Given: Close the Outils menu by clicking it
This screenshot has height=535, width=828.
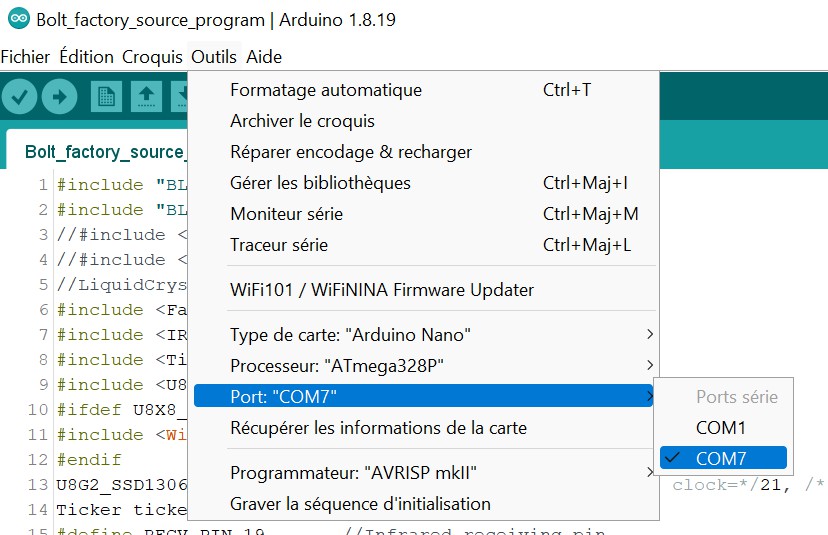Looking at the screenshot, I should tap(214, 57).
